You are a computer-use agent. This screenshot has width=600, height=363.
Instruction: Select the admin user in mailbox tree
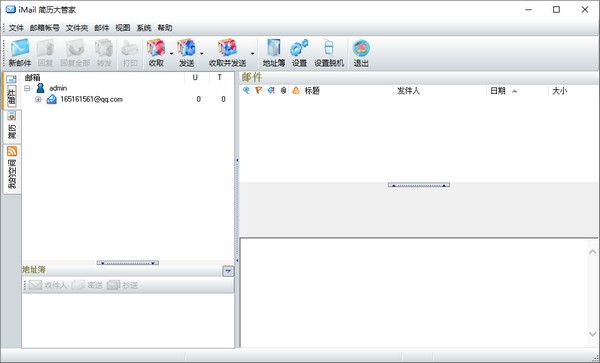pos(58,88)
